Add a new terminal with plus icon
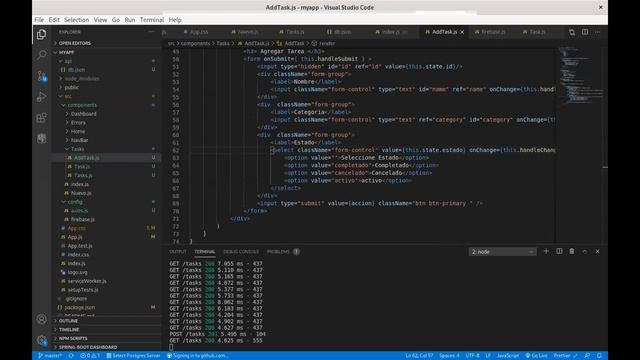The width and height of the screenshot is (640, 360). coord(546,251)
